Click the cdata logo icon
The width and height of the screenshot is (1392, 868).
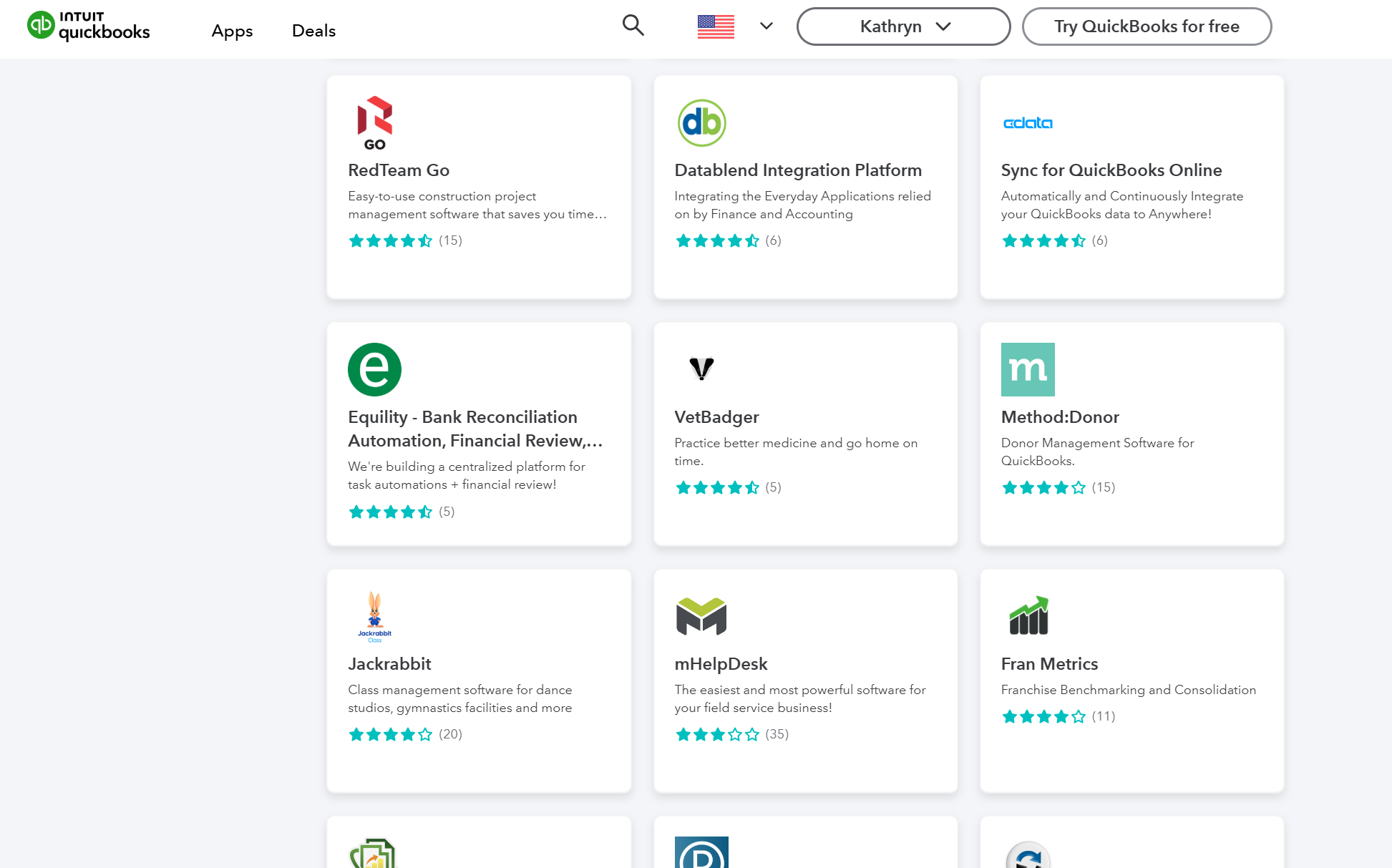coord(1028,123)
